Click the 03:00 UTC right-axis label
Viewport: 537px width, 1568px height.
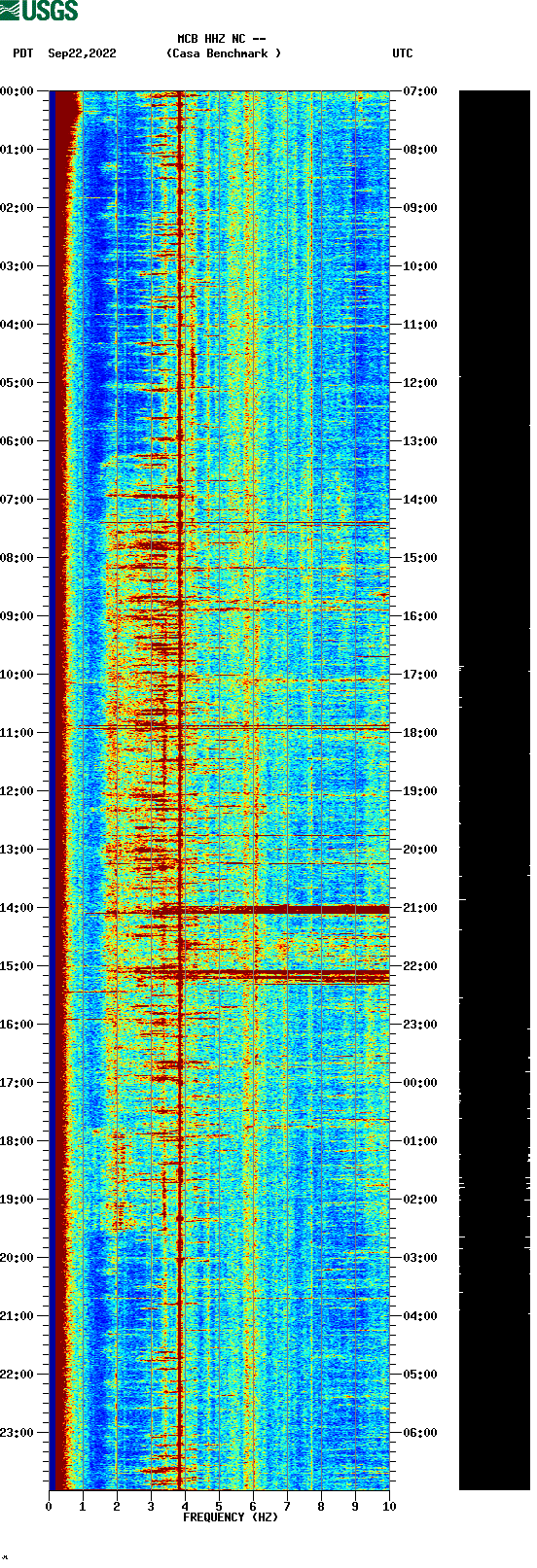point(420,1258)
